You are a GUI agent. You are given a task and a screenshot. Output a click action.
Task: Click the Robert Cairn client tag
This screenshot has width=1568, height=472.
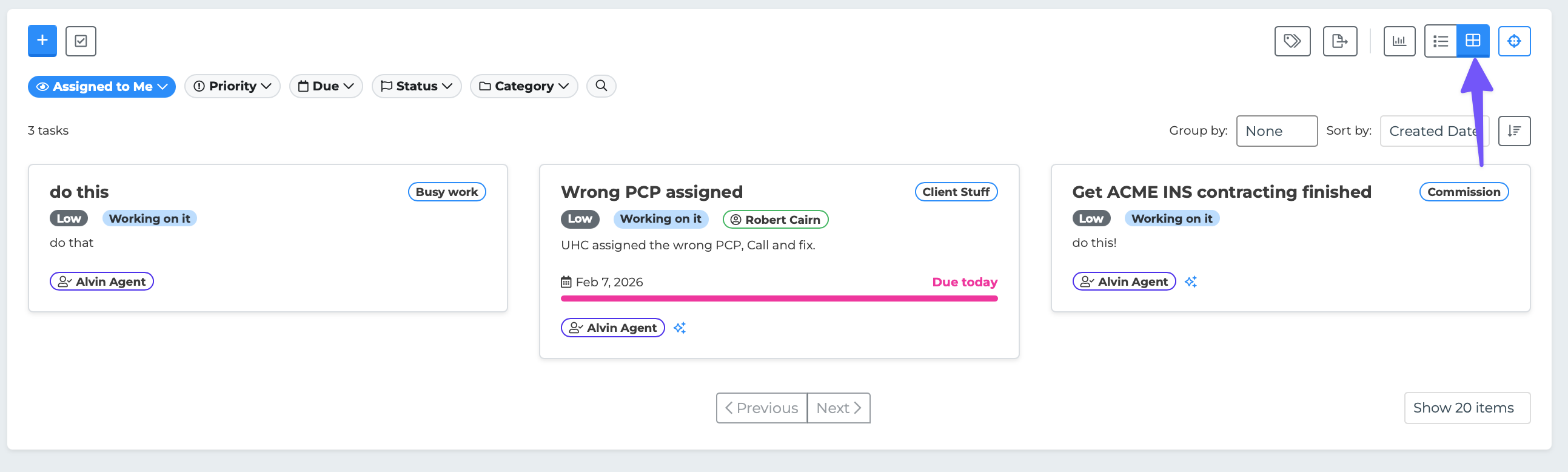point(775,219)
